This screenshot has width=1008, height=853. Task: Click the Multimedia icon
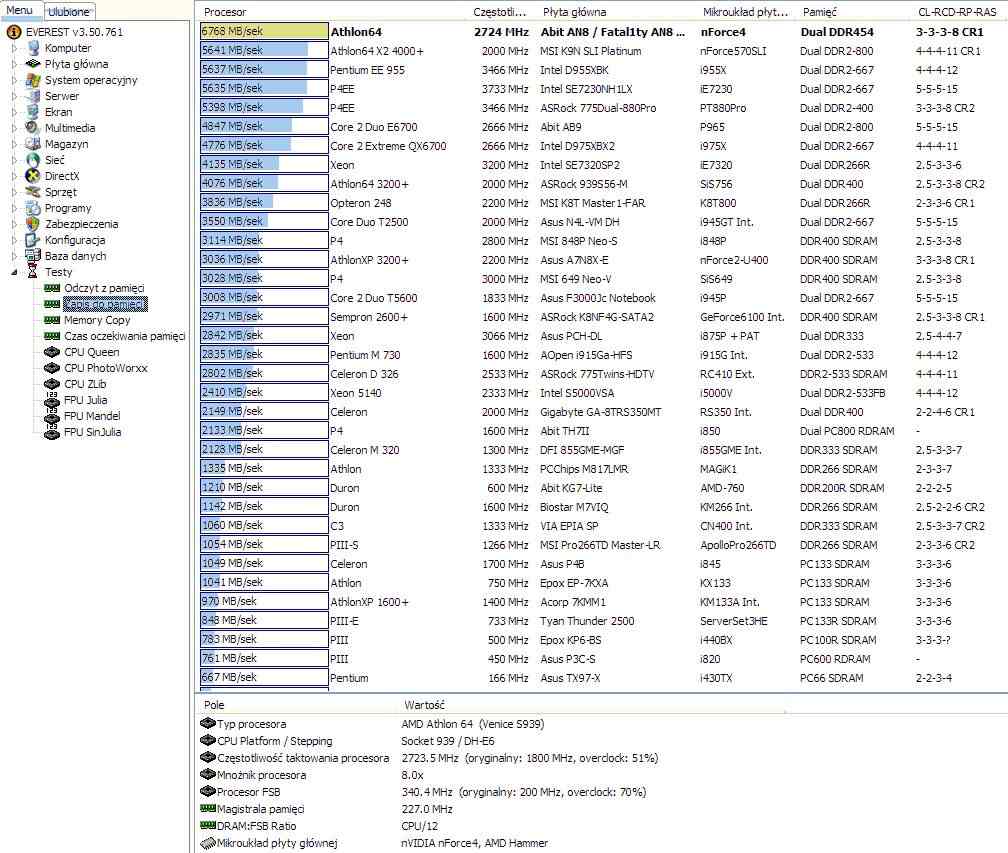33,128
